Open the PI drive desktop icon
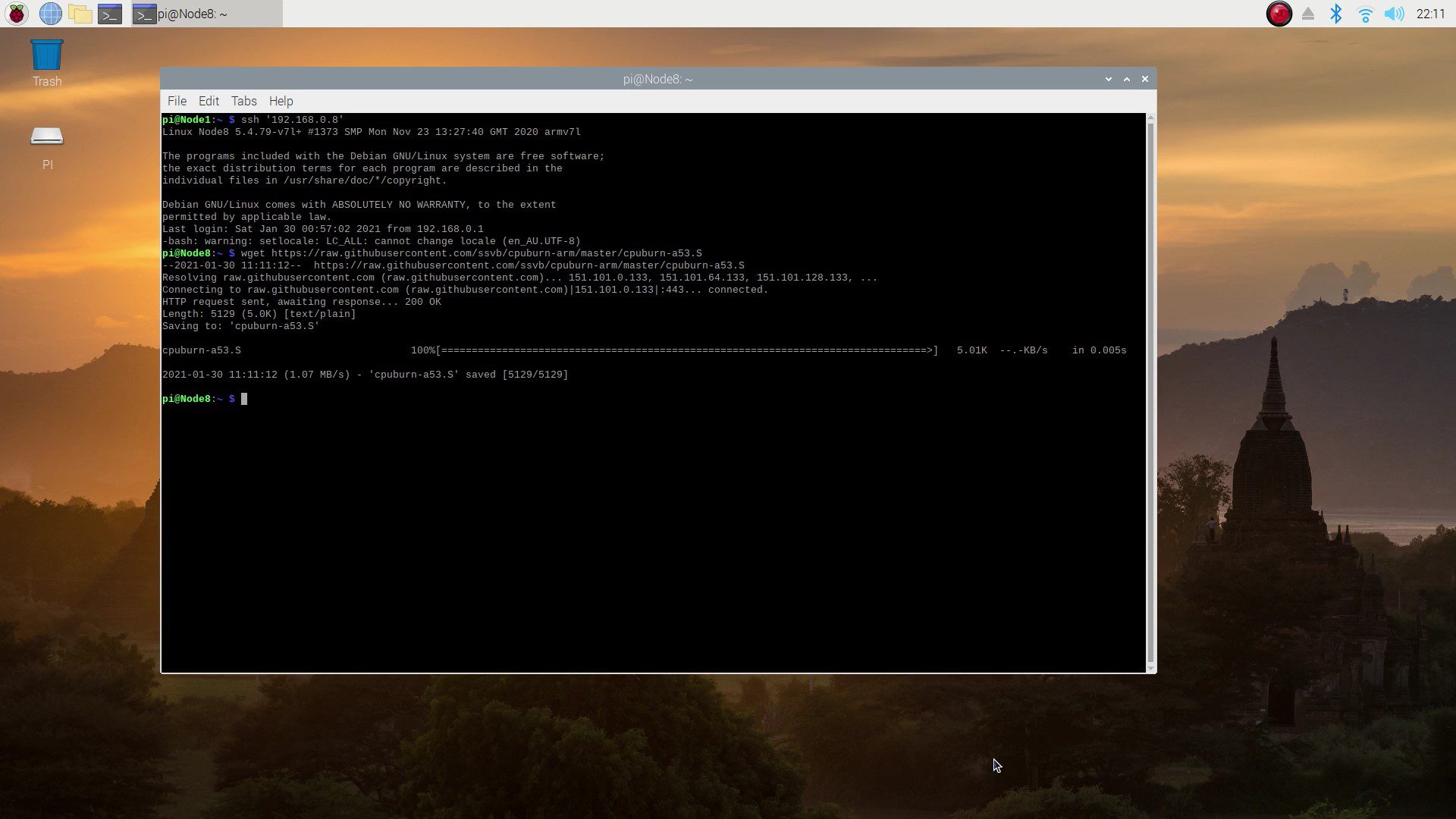 tap(46, 138)
